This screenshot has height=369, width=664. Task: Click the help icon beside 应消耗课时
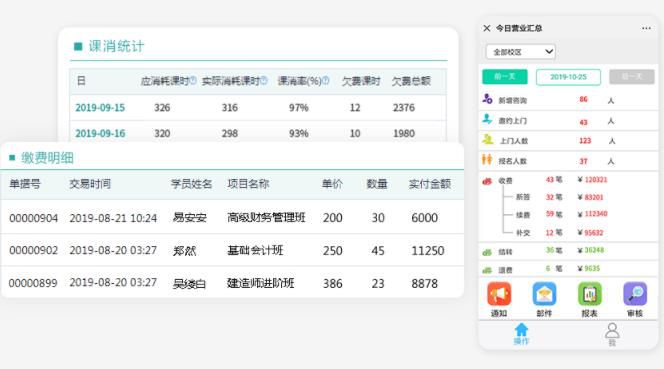[x=193, y=80]
